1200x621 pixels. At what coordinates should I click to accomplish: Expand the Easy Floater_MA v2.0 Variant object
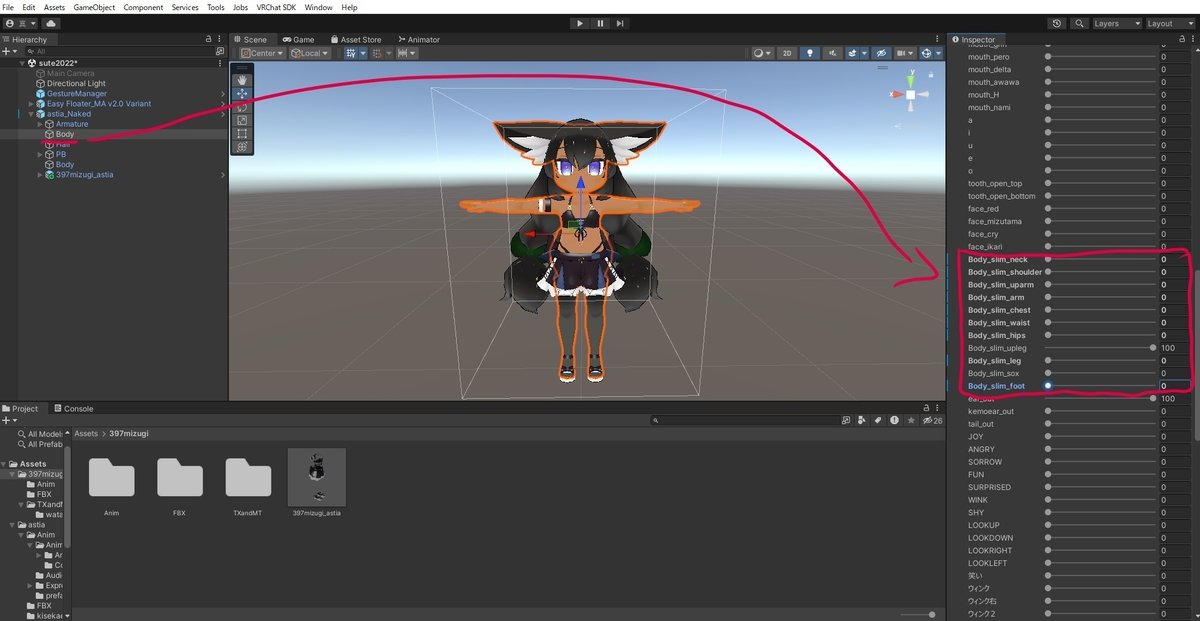(x=31, y=104)
